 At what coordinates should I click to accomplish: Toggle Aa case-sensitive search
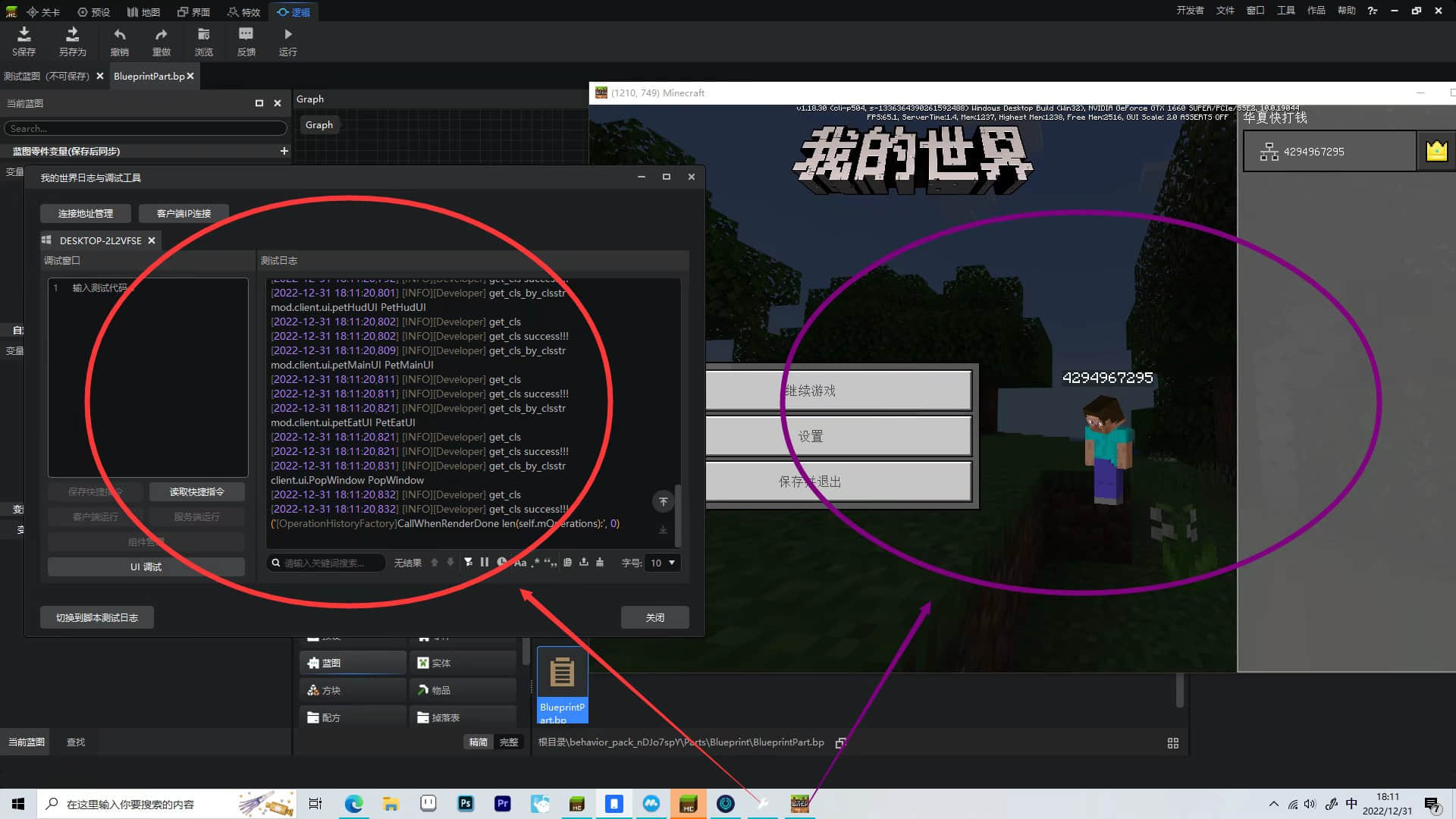pos(520,563)
